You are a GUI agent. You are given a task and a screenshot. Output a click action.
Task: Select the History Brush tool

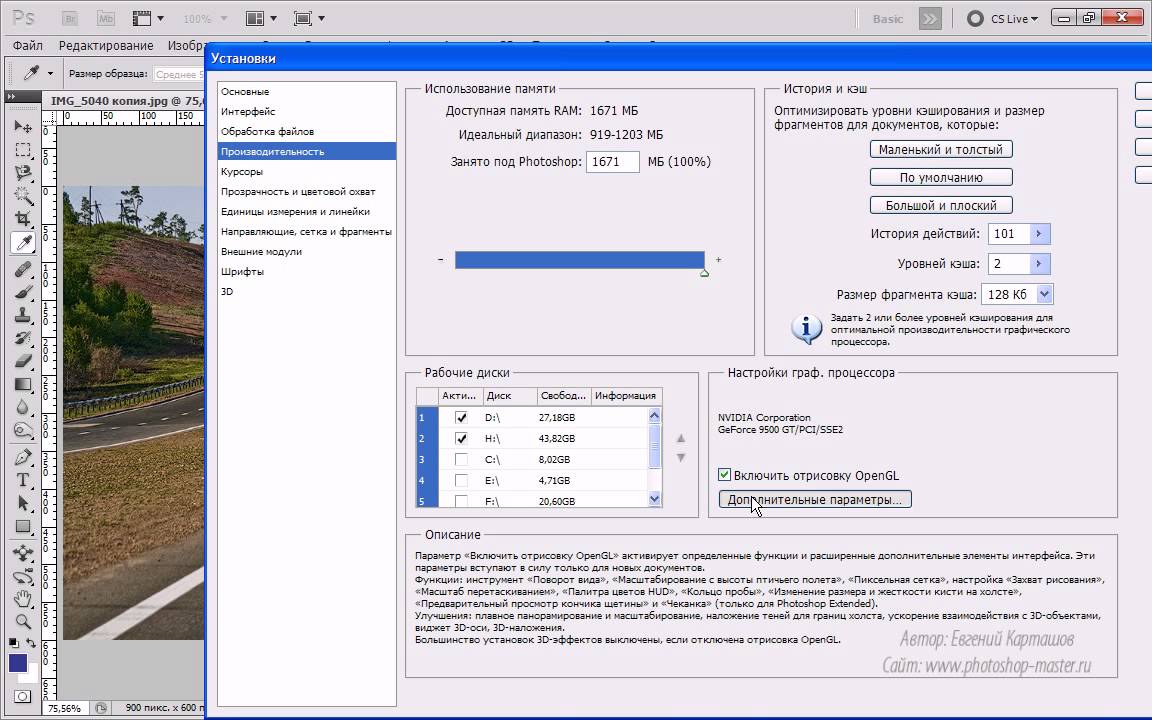tap(23, 338)
